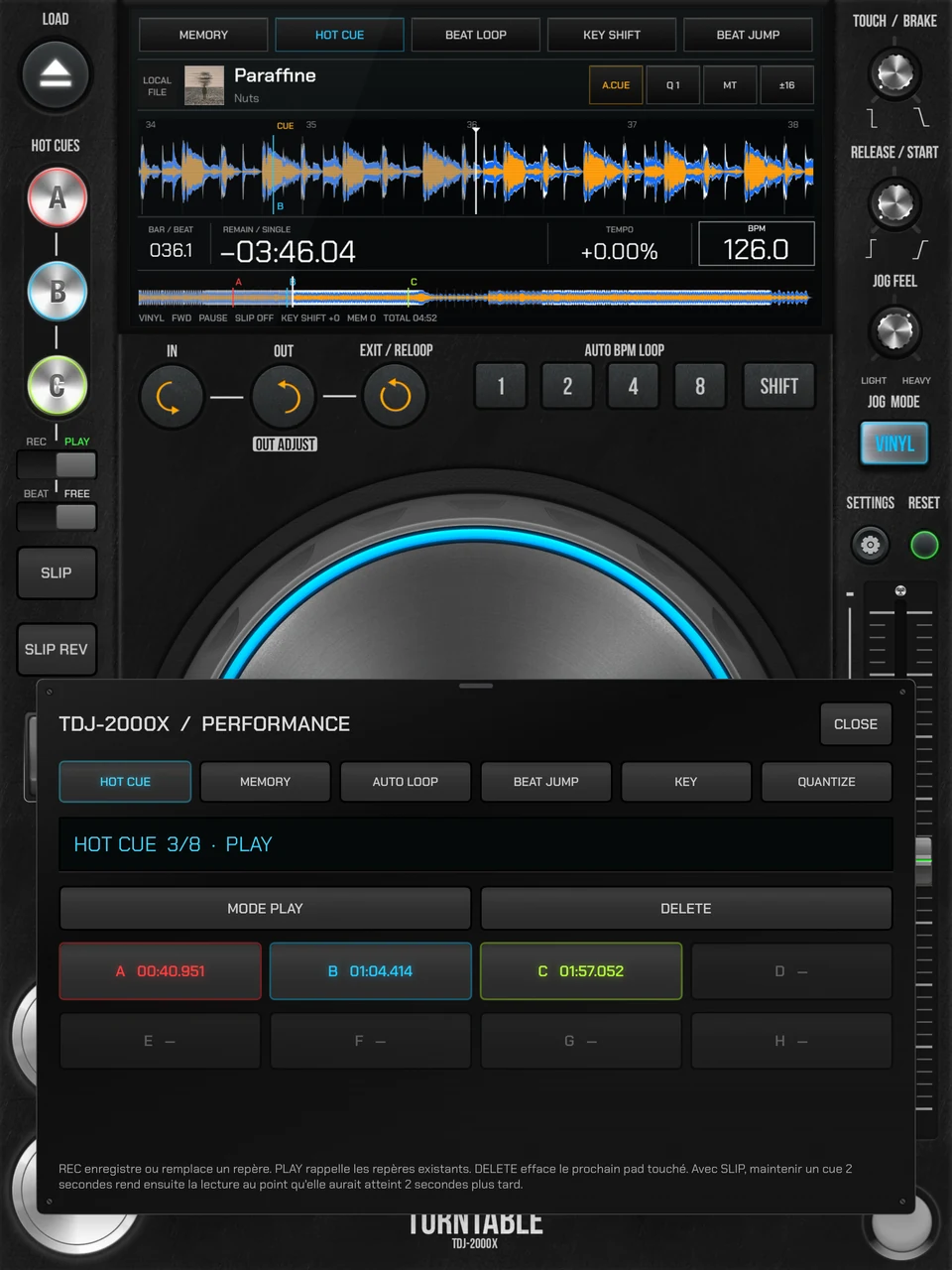Toggle the BEAT / FREE switch
This screenshot has width=952, height=1270.
(x=57, y=517)
